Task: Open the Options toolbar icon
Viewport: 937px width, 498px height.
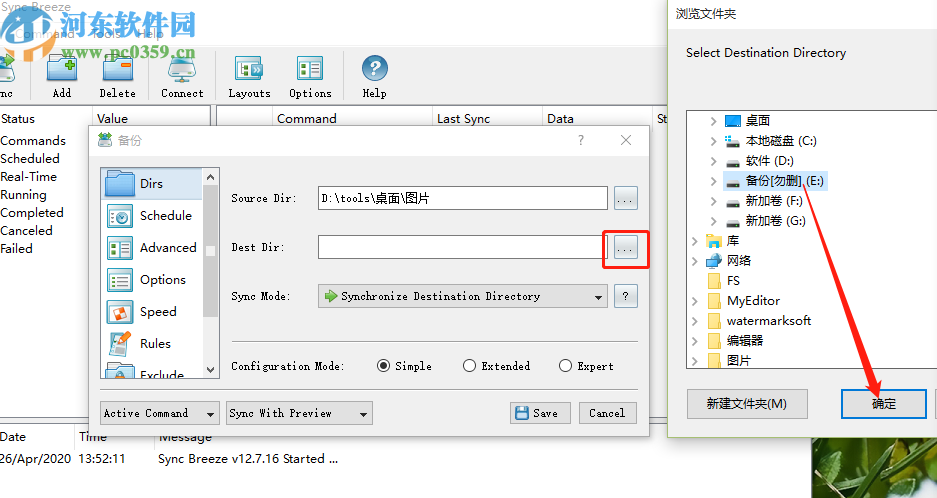Action: pyautogui.click(x=310, y=77)
